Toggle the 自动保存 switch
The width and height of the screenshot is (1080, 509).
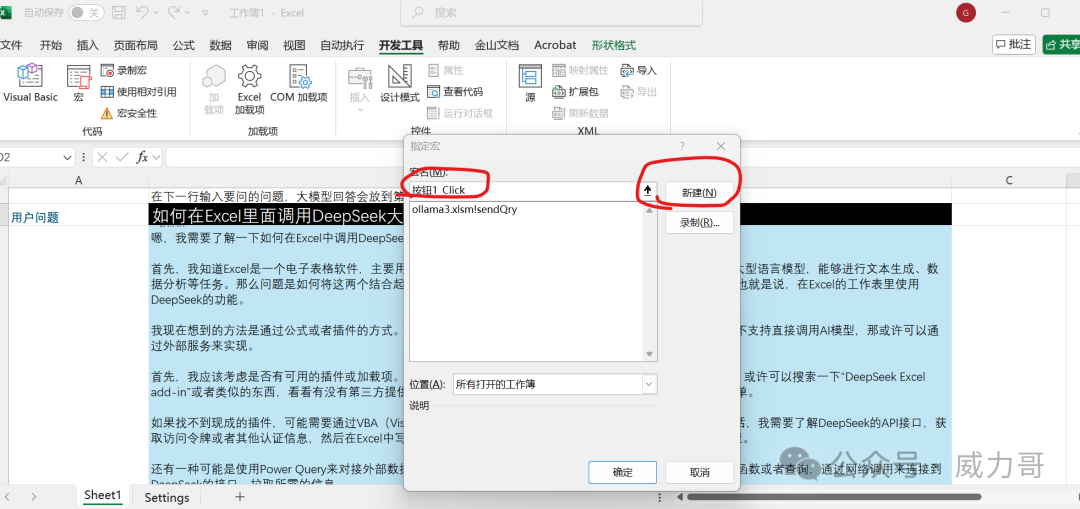point(86,12)
